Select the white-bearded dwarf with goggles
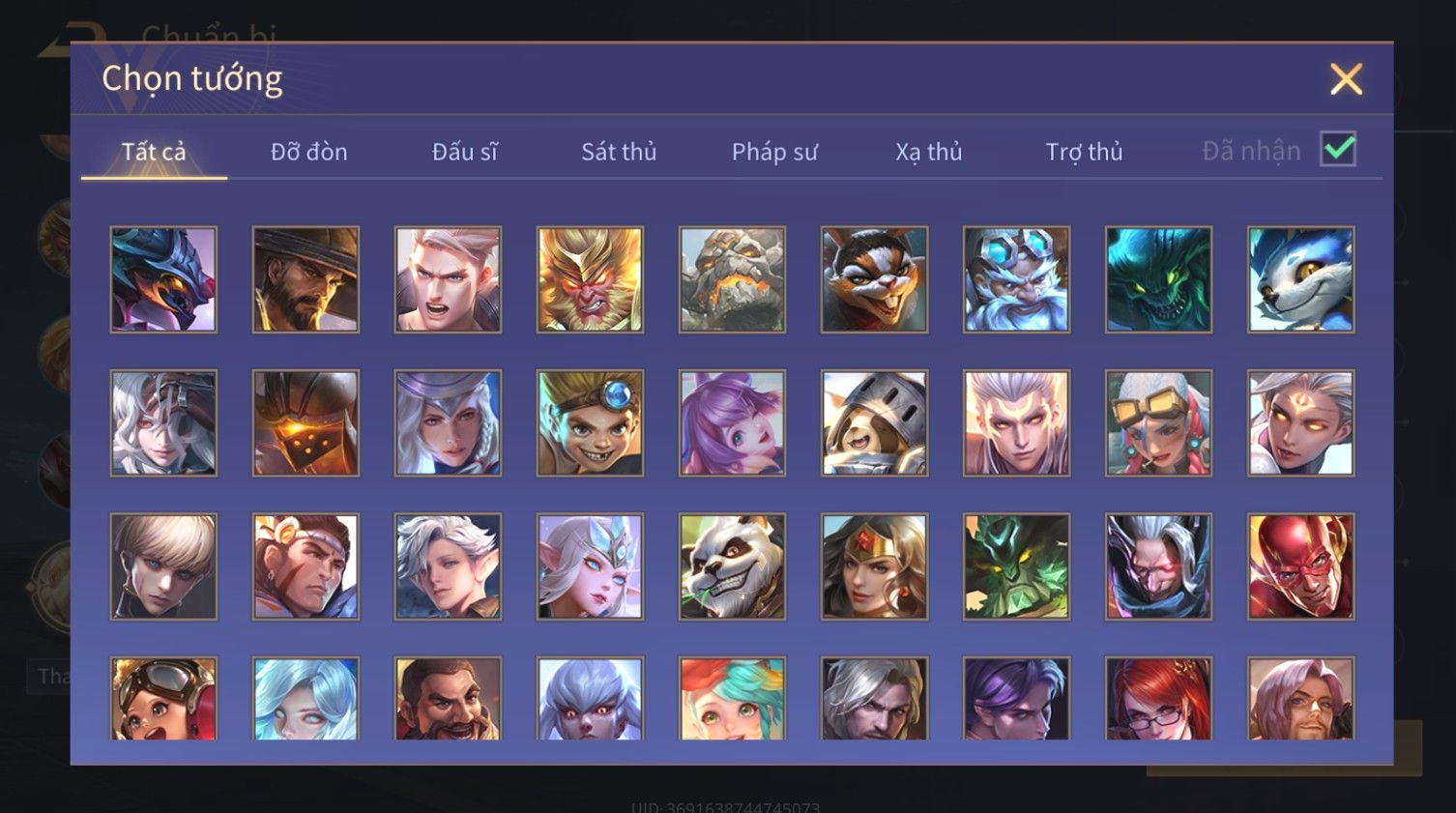 (x=1016, y=279)
